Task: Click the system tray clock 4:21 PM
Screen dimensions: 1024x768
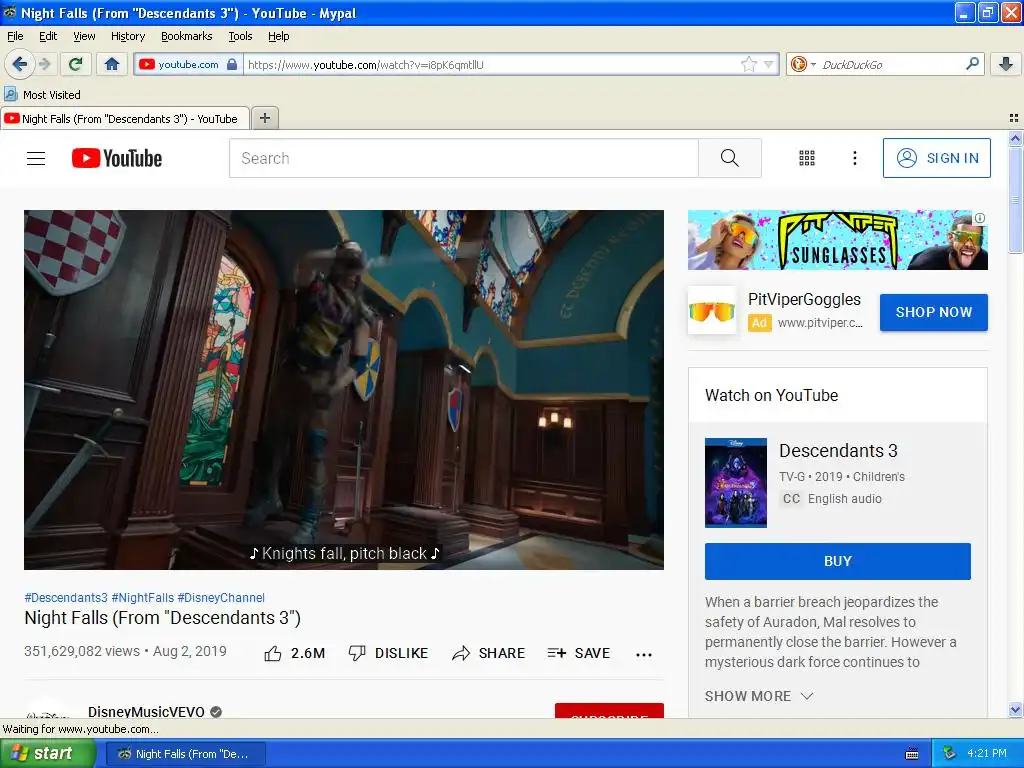Action: tap(986, 753)
